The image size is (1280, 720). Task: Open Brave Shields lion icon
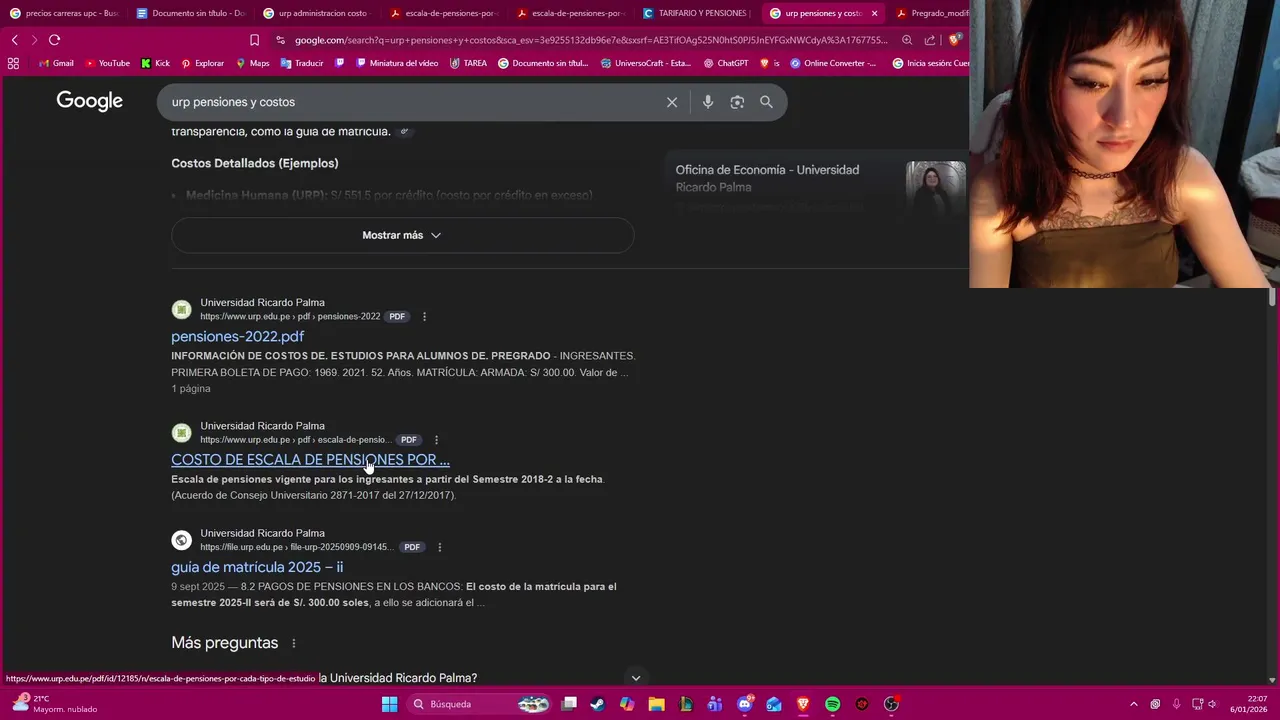pos(954,40)
